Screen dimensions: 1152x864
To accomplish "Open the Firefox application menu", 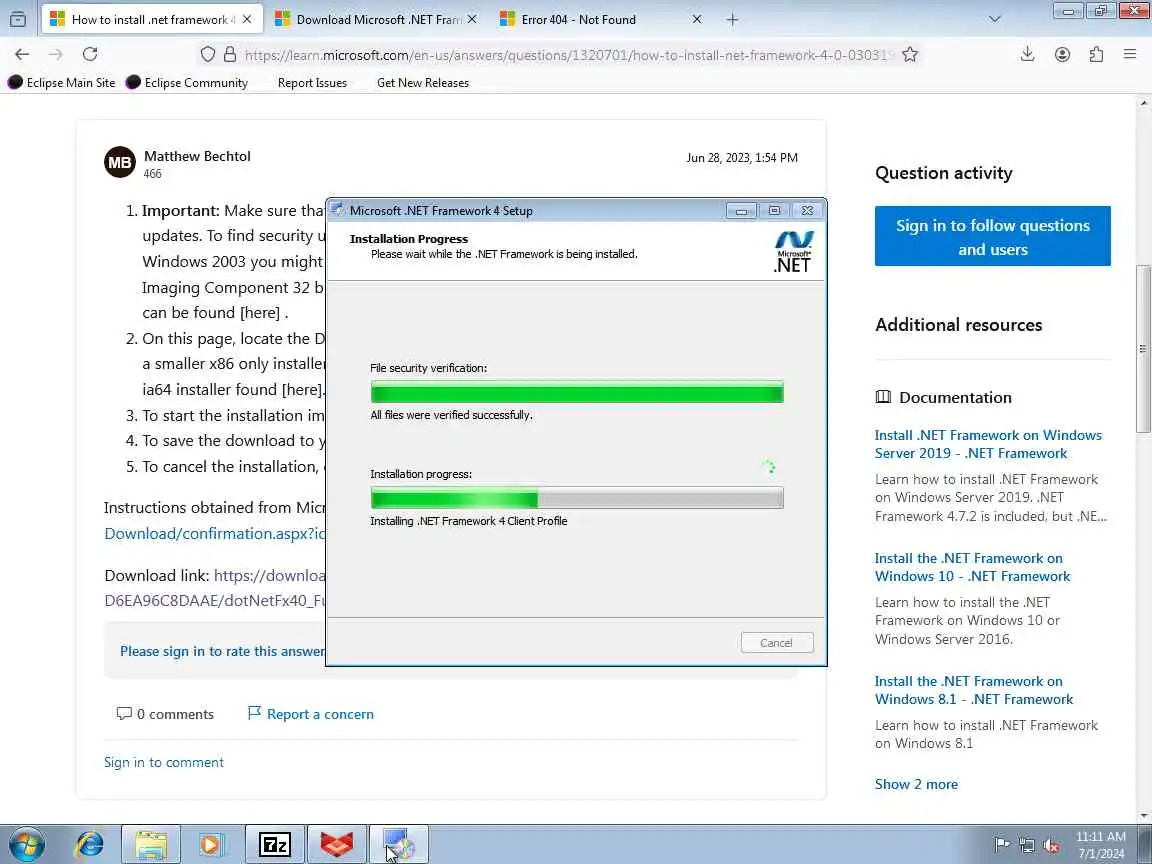I will point(1130,54).
